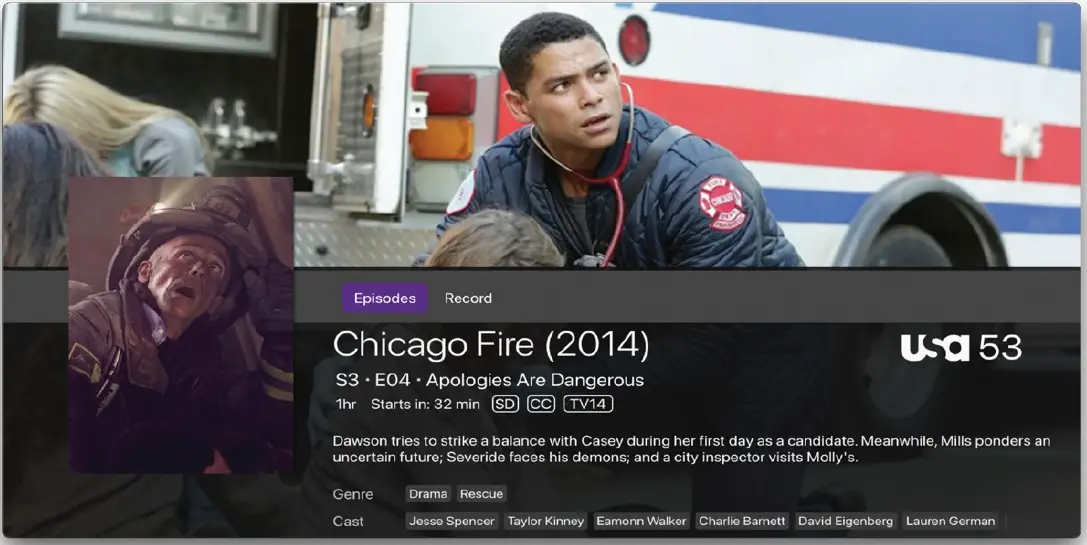Click the TV14 rating badge
The image size is (1087, 545).
tap(588, 404)
